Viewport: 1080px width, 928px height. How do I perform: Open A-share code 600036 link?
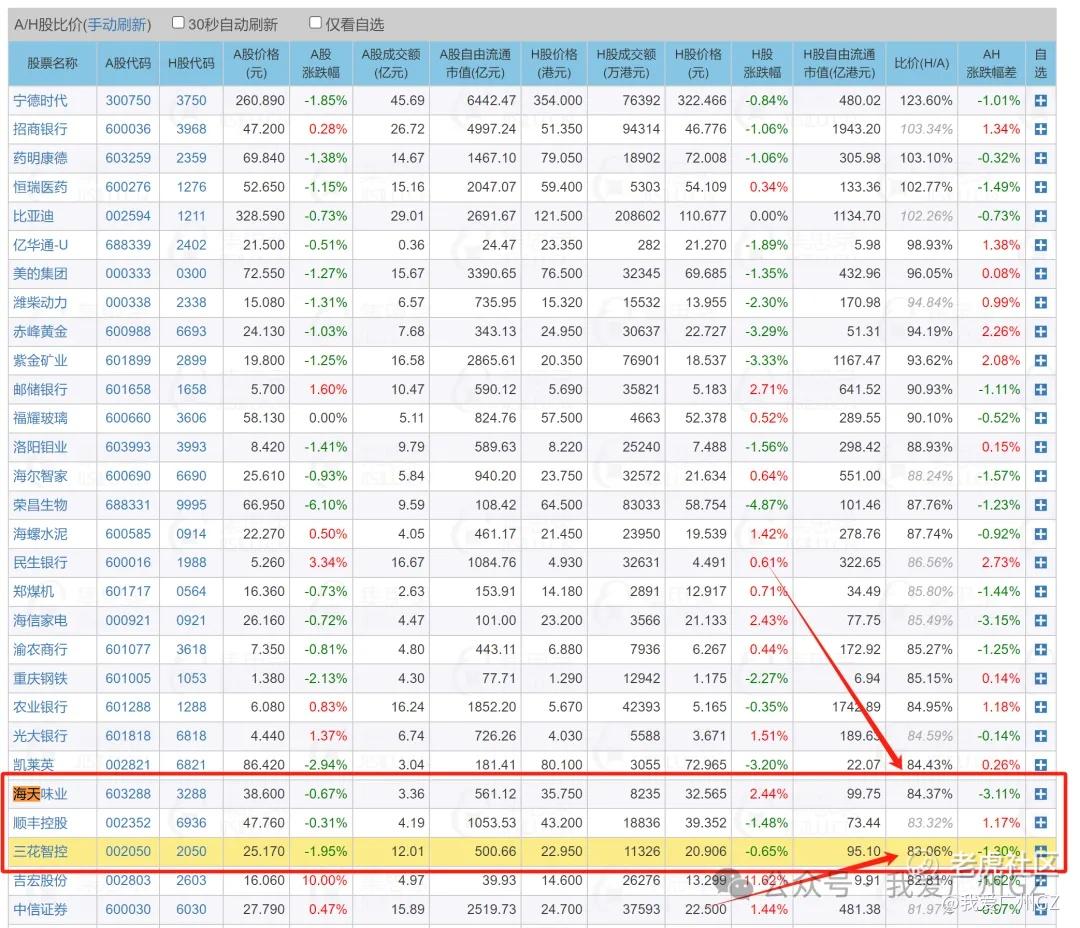click(x=128, y=130)
